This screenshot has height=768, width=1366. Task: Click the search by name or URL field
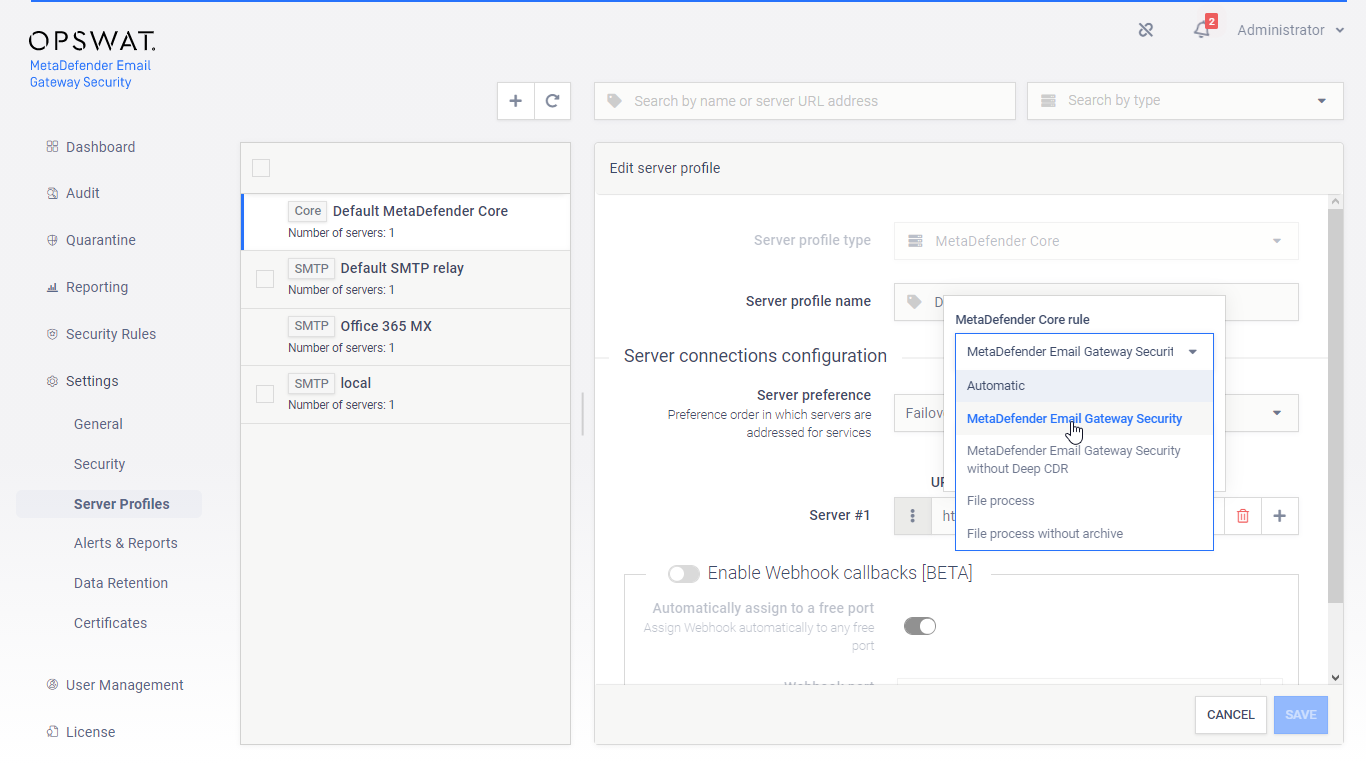[x=805, y=101]
